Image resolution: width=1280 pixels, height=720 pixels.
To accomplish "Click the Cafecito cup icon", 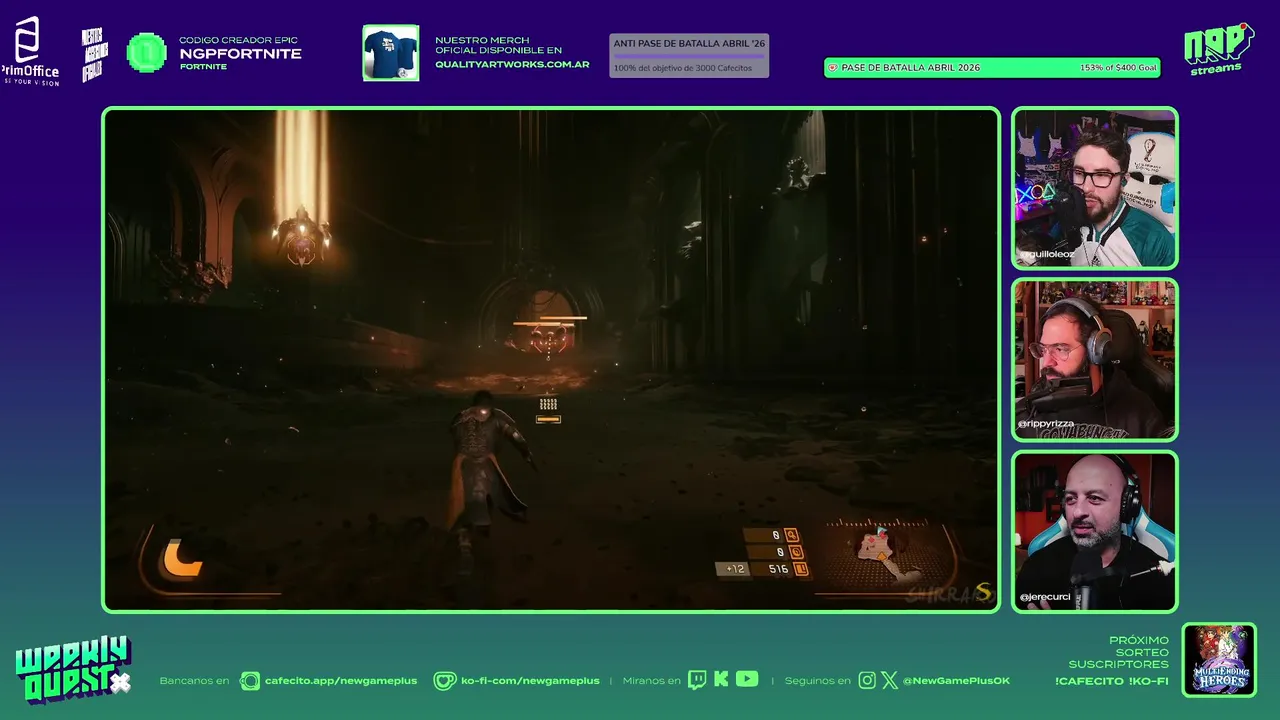I will [250, 681].
